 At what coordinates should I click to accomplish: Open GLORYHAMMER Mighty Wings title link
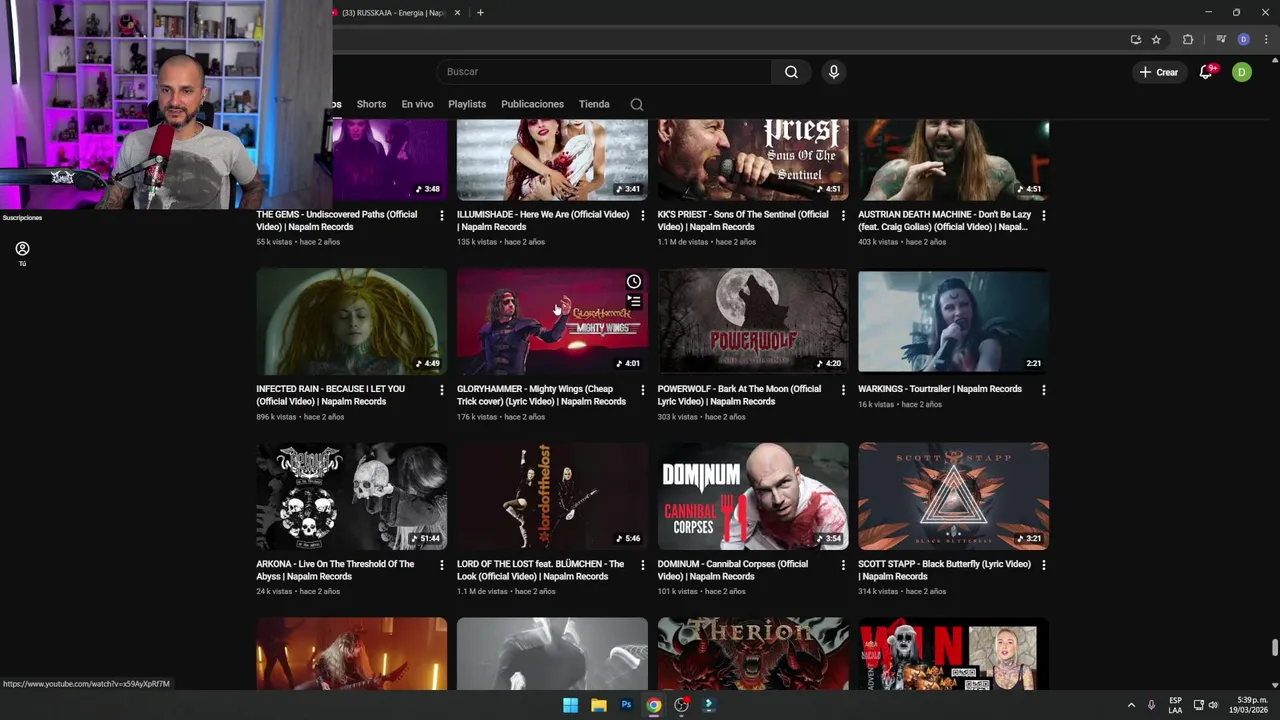click(x=541, y=395)
